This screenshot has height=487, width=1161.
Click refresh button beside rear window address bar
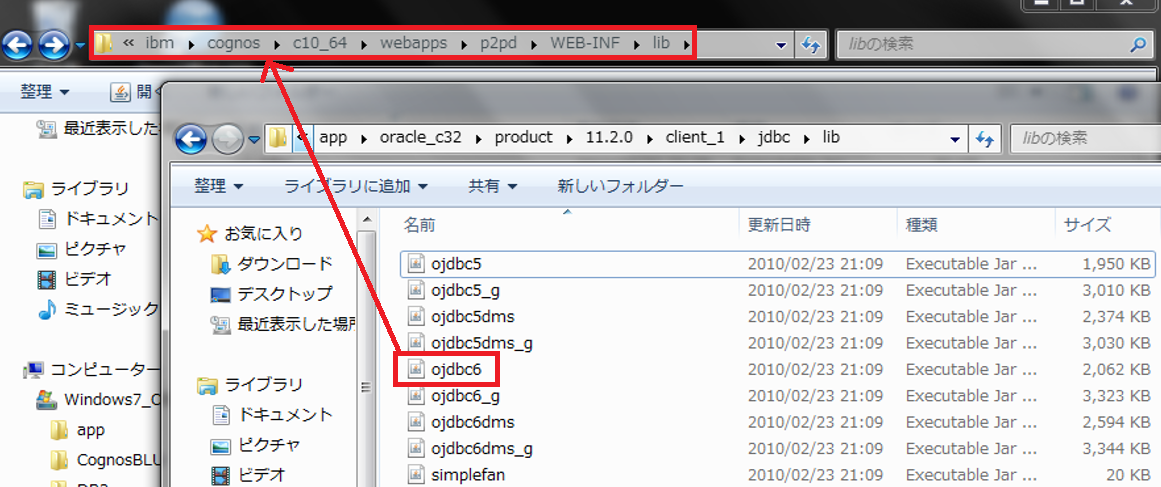812,45
